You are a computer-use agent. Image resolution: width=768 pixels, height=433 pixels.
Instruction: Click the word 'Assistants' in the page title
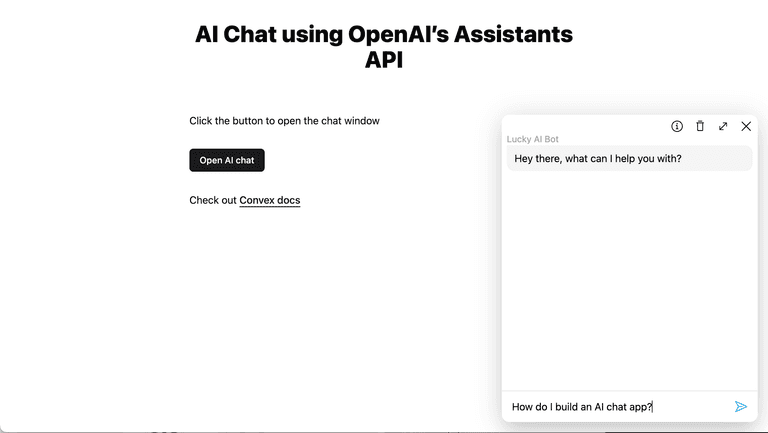pyautogui.click(x=513, y=35)
